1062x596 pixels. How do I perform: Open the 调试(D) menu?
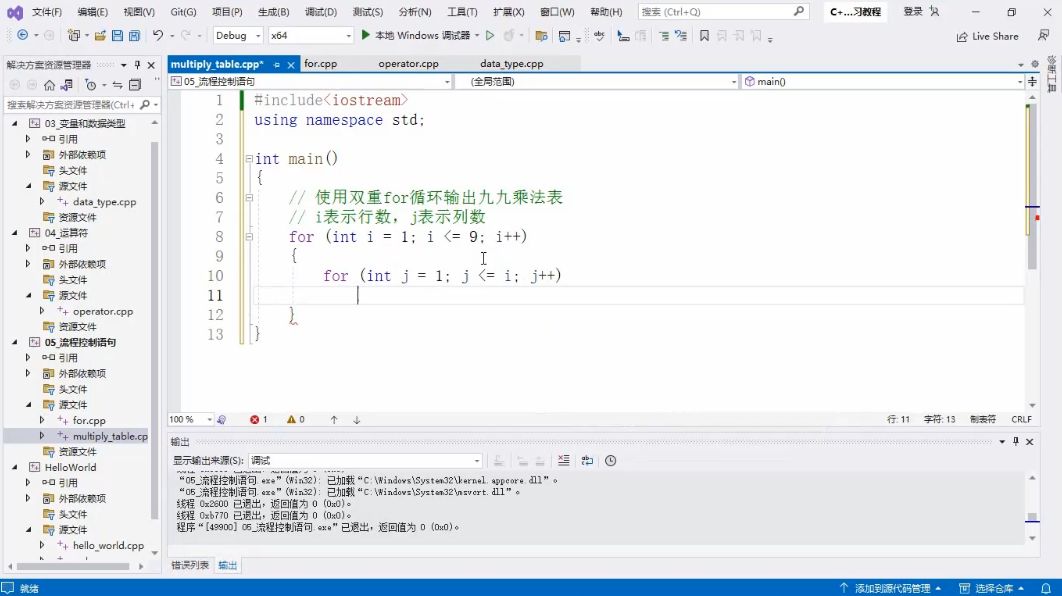[321, 12]
